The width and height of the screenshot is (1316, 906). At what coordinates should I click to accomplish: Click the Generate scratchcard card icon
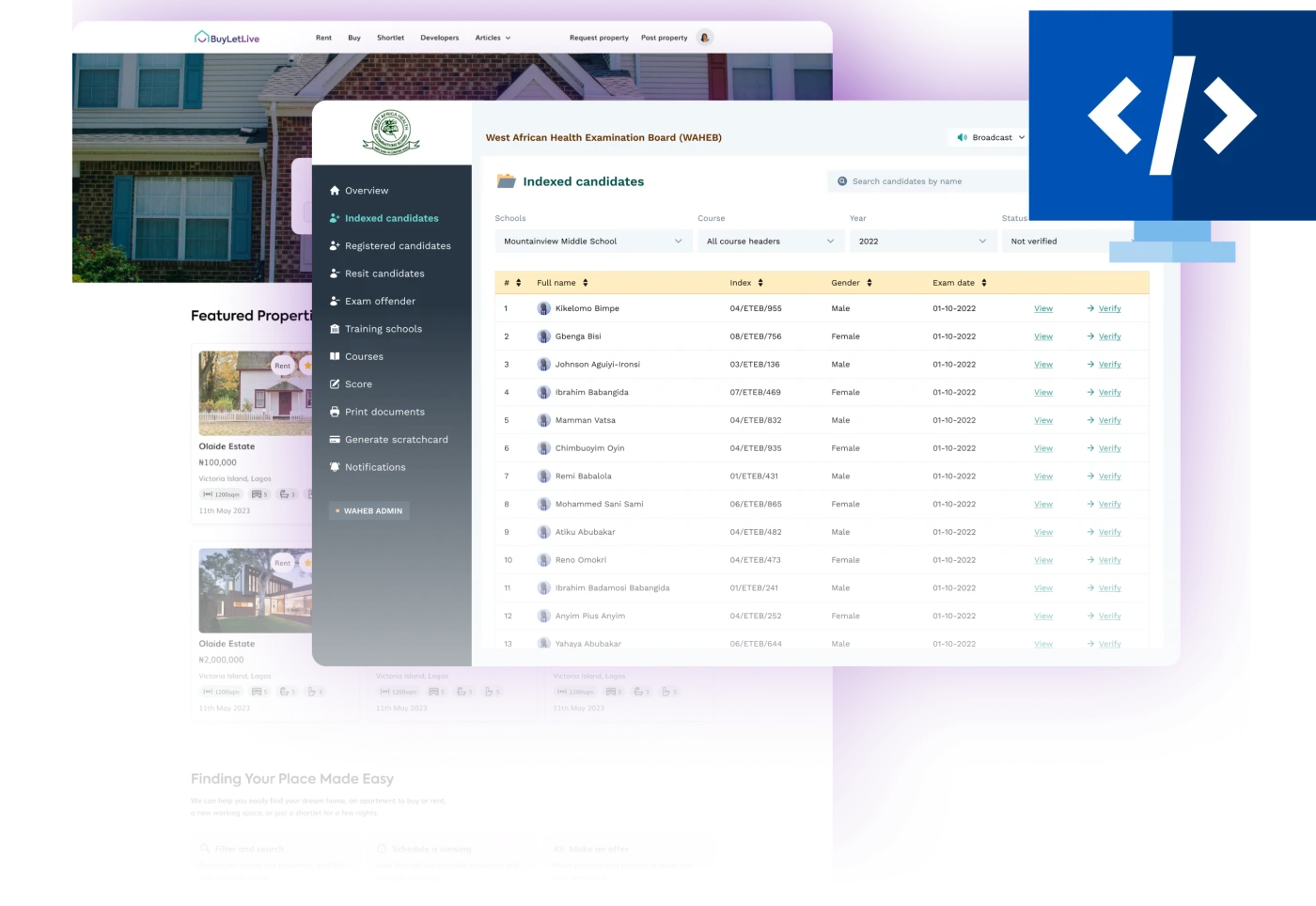click(x=335, y=440)
